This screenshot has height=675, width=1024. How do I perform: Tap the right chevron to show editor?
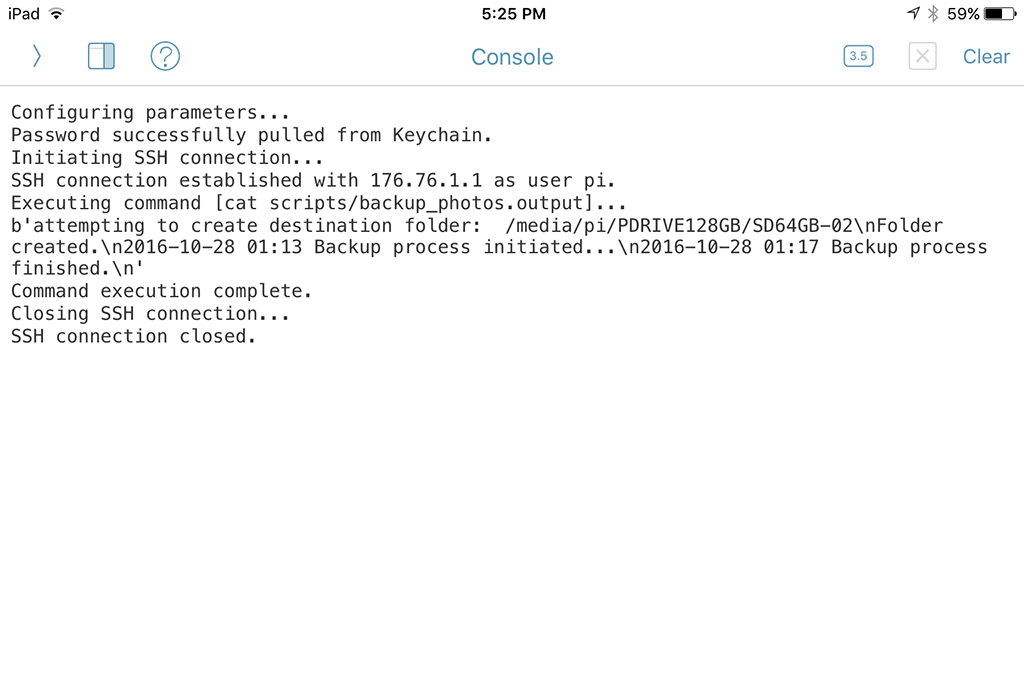pos(37,56)
